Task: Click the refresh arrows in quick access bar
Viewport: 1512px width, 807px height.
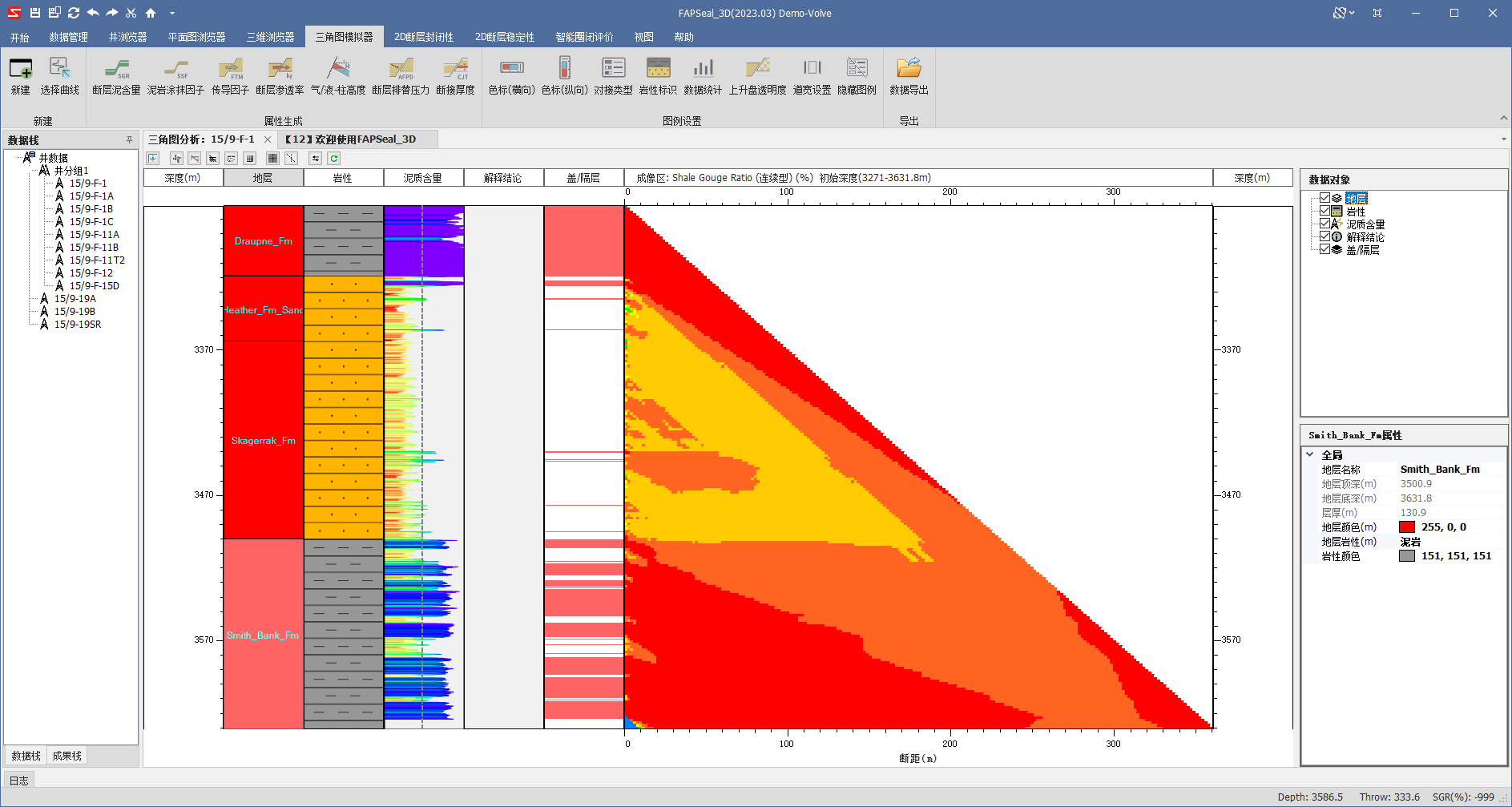Action: (74, 13)
